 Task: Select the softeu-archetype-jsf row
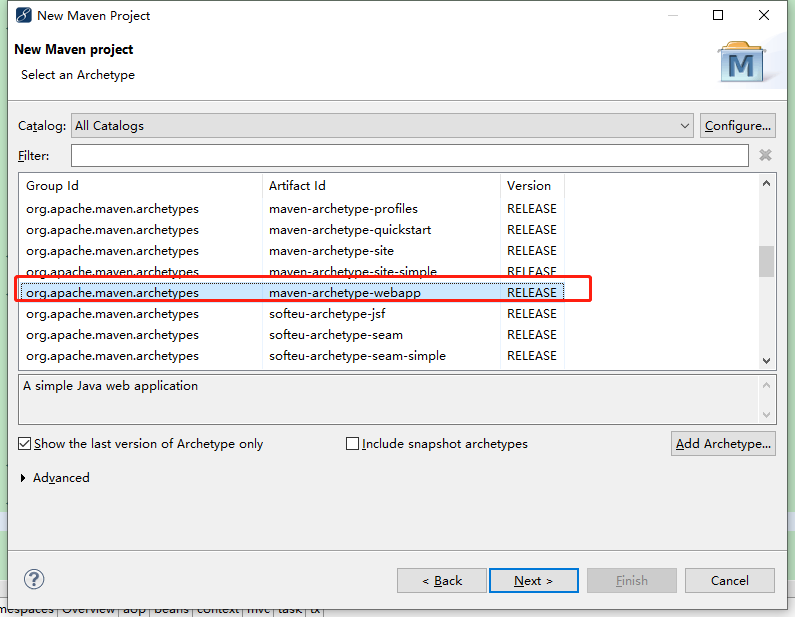292,314
